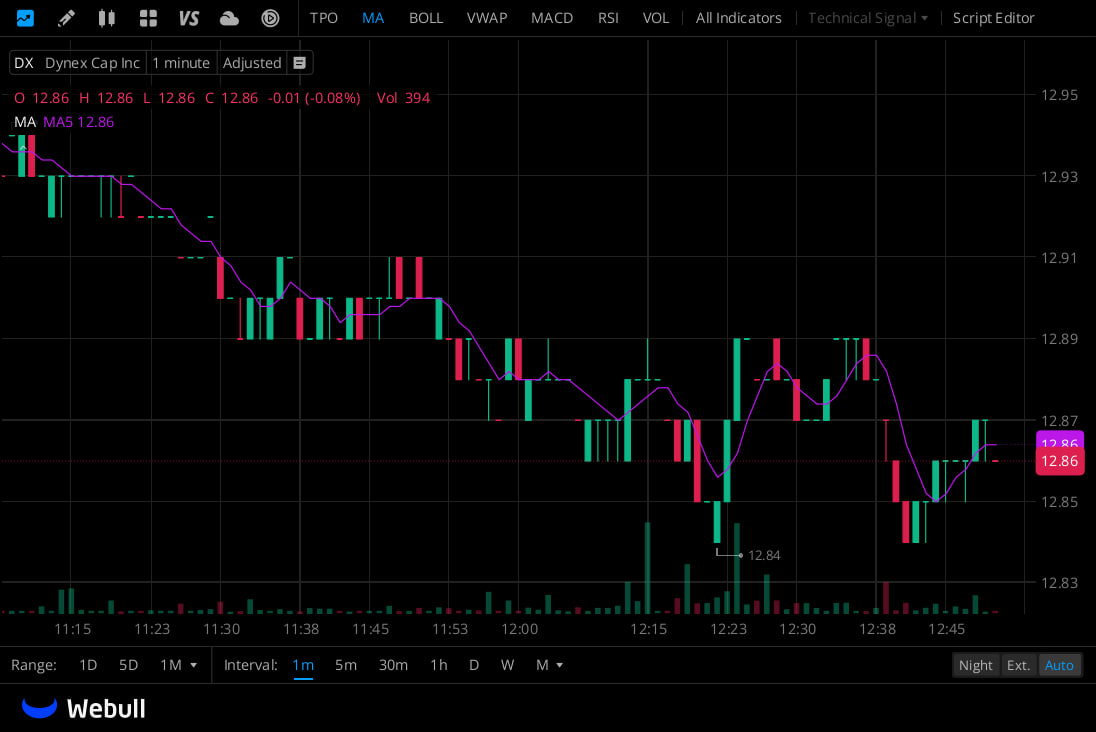Image resolution: width=1096 pixels, height=732 pixels.
Task: Toggle the RSI indicator
Action: 608,18
